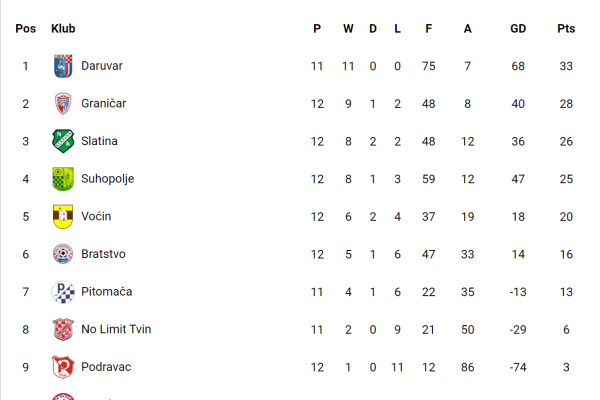This screenshot has width=600, height=400.
Task: Select the Pitomača checkered club logo
Action: tap(63, 292)
